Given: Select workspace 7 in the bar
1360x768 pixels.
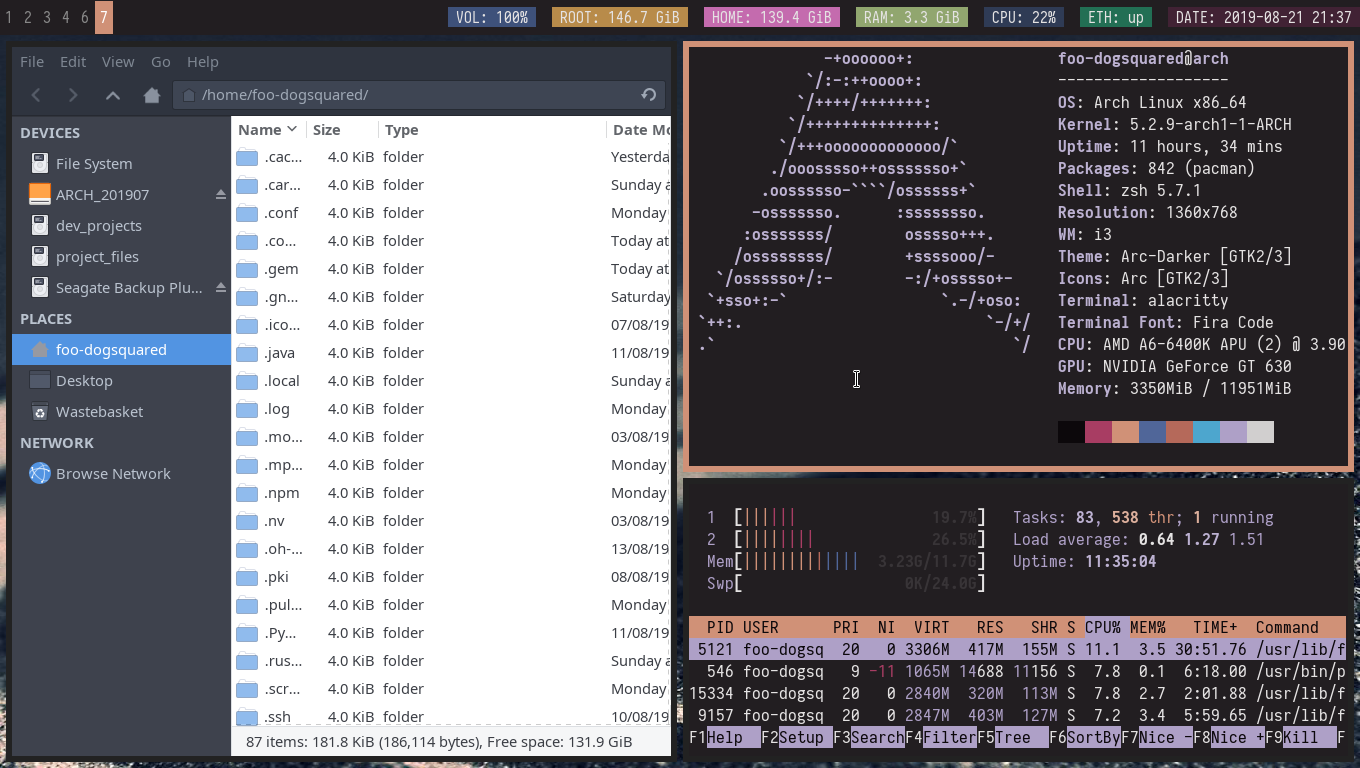Looking at the screenshot, I should click(x=104, y=17).
